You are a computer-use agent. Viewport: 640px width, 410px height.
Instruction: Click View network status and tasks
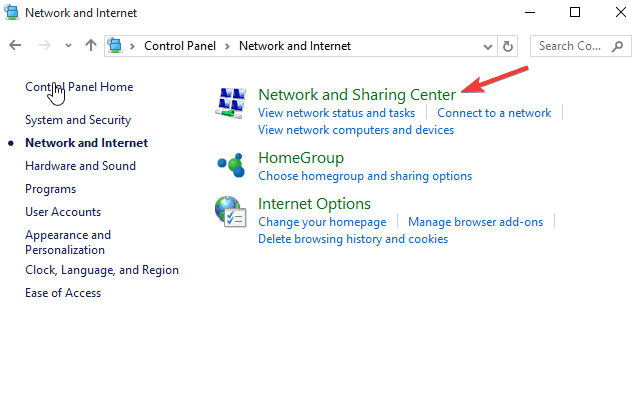(x=336, y=113)
